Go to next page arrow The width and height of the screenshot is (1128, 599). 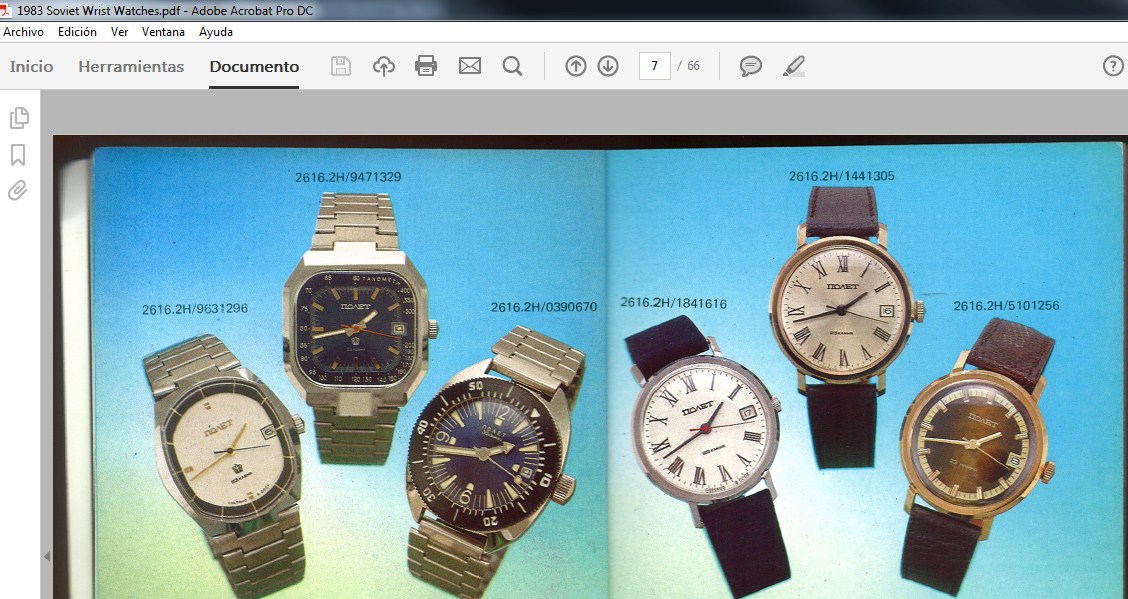click(x=608, y=66)
